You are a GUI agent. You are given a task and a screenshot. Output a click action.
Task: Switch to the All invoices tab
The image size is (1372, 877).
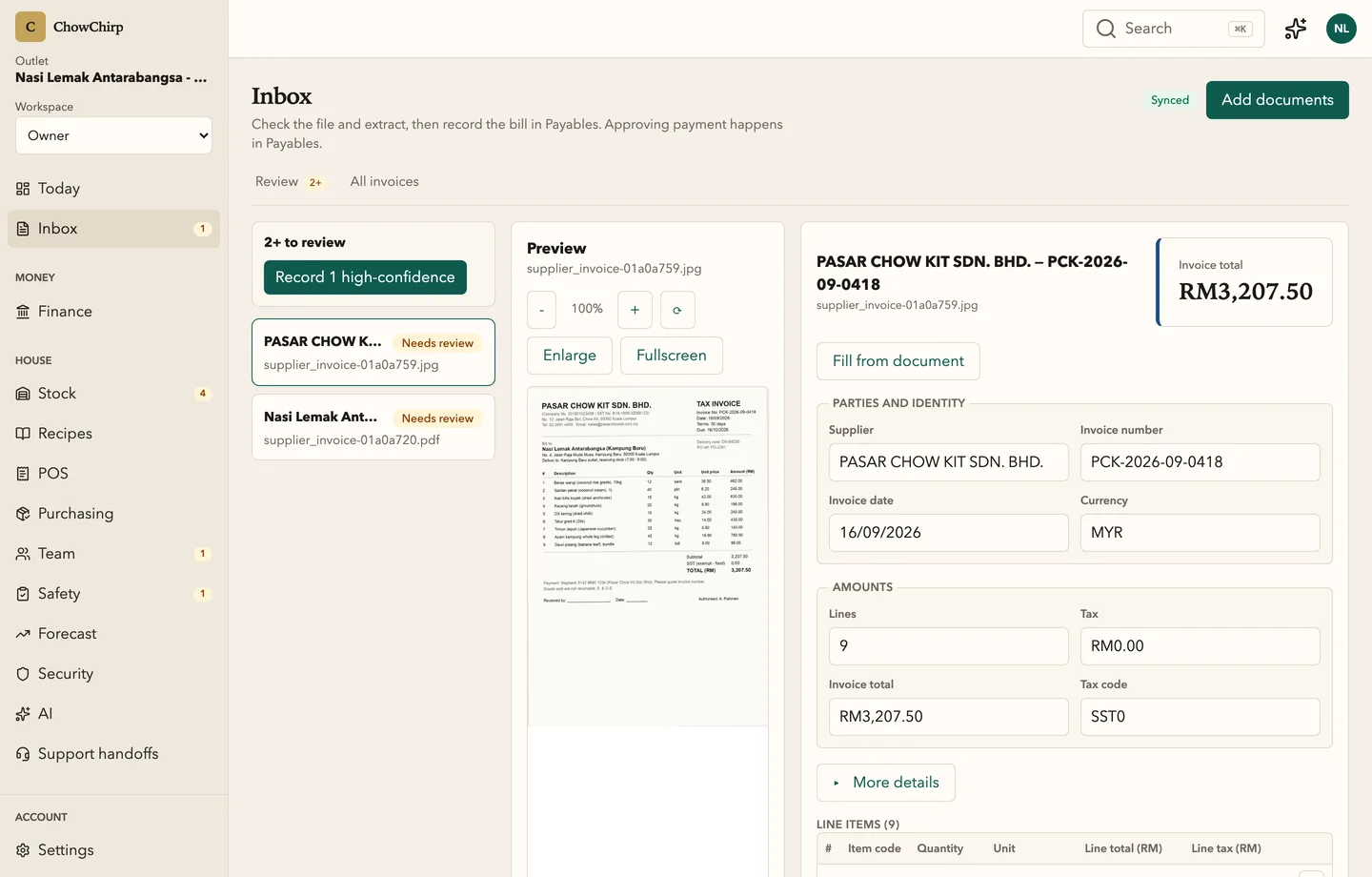click(385, 182)
